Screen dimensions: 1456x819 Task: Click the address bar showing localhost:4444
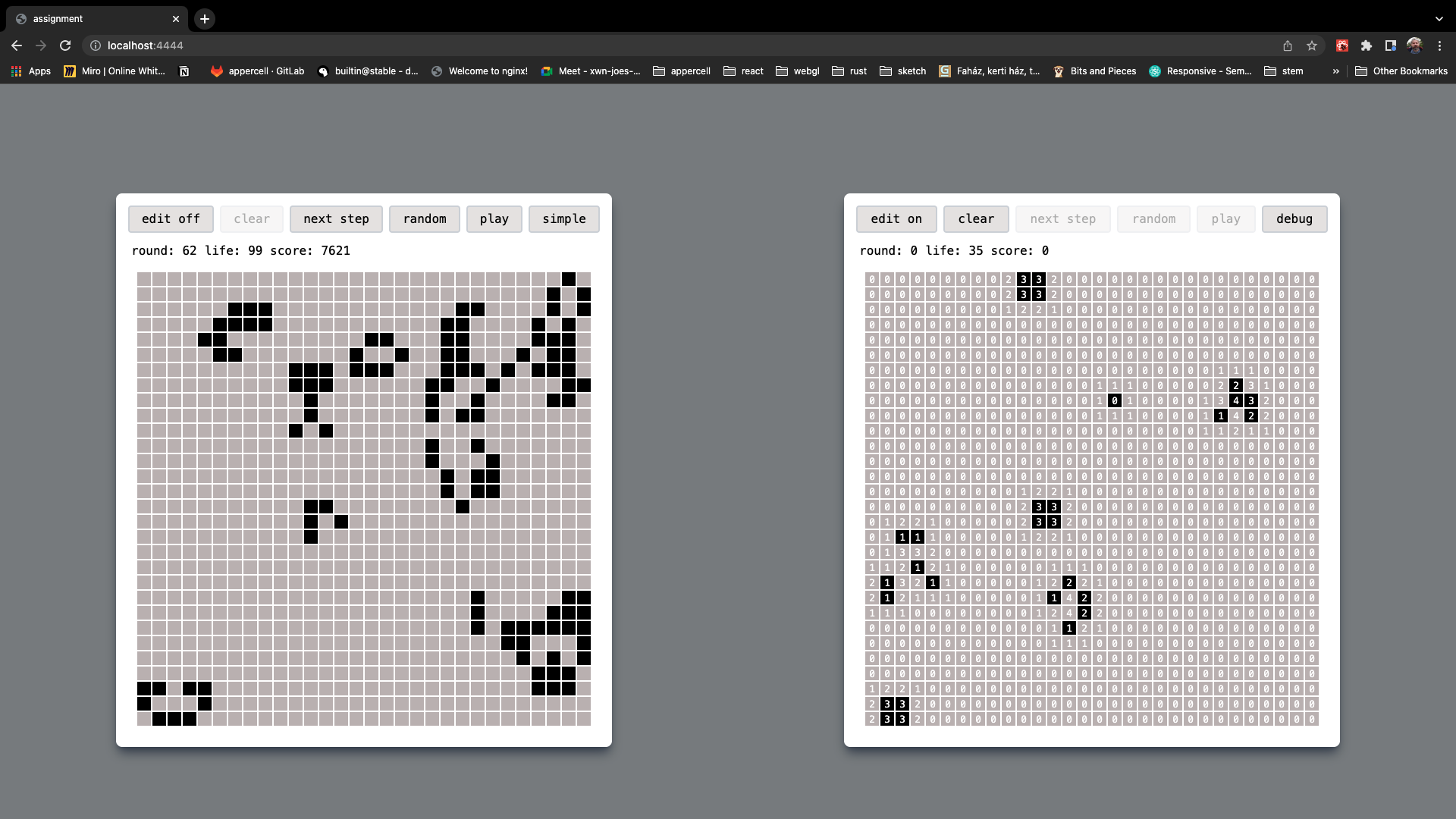(144, 45)
